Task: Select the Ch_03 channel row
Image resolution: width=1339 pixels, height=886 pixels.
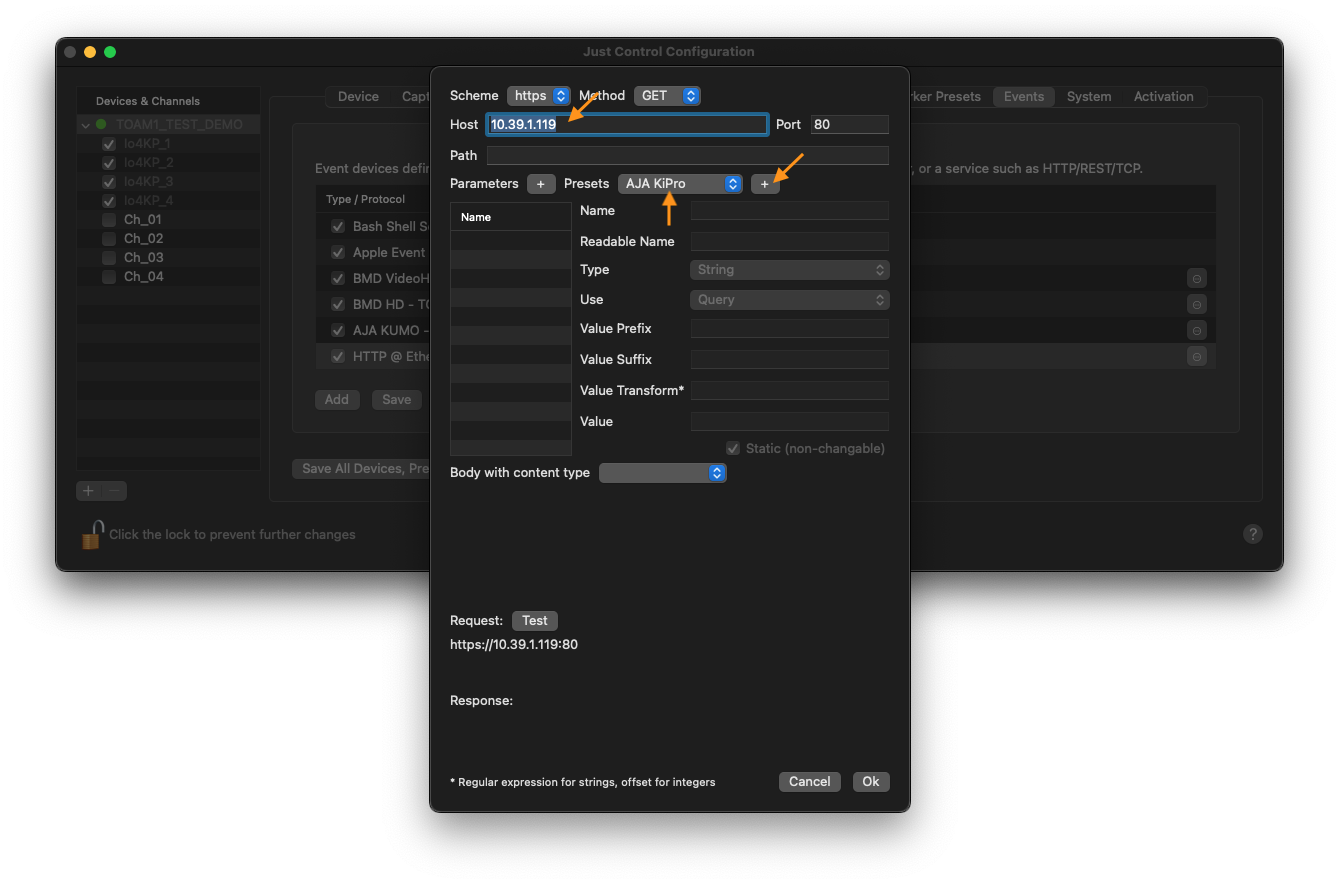Action: [x=168, y=258]
